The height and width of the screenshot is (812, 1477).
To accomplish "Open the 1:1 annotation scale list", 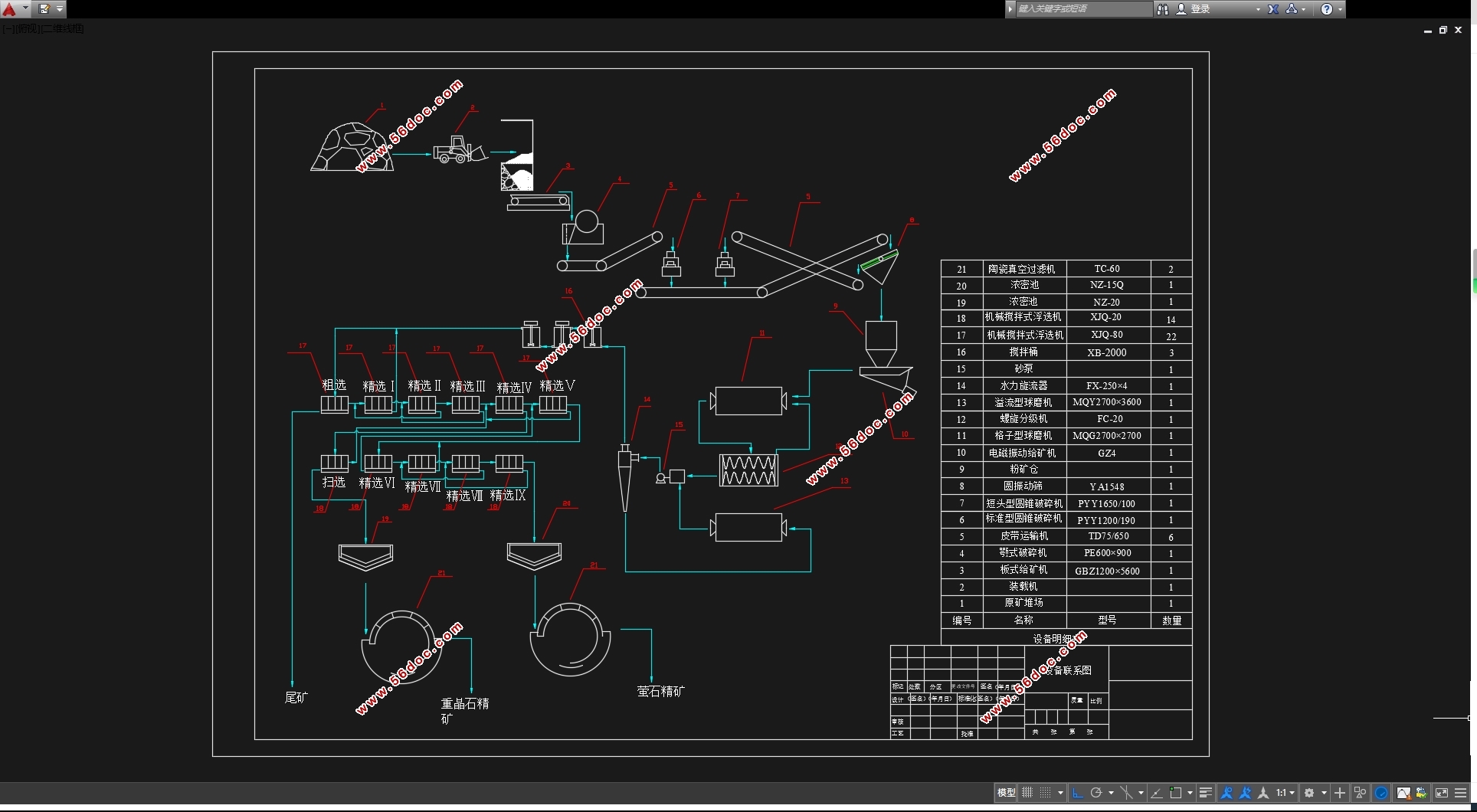I will pyautogui.click(x=1285, y=793).
